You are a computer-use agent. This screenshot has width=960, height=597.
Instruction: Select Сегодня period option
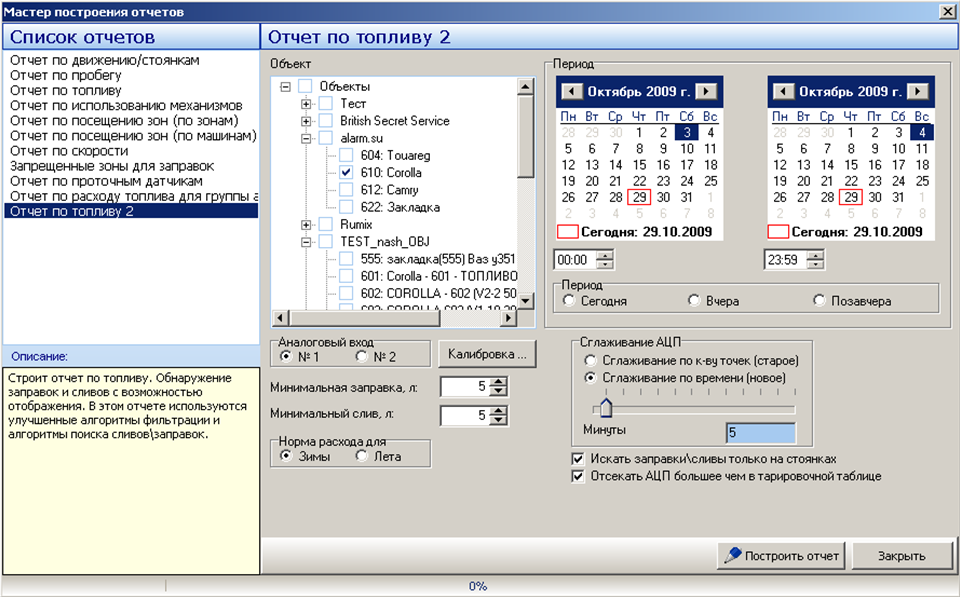(569, 301)
